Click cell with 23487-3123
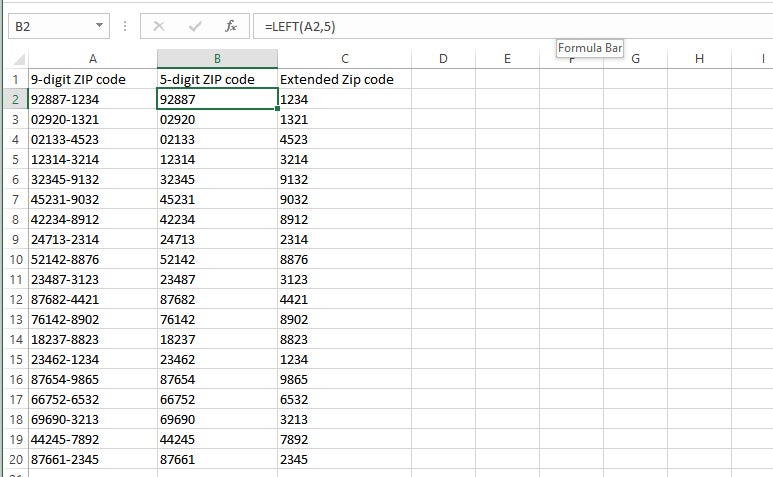773x477 pixels. click(93, 280)
